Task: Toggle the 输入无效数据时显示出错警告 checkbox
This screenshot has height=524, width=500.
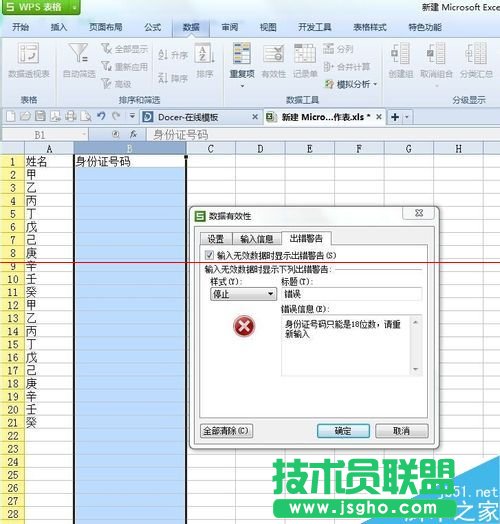Action: [209, 255]
